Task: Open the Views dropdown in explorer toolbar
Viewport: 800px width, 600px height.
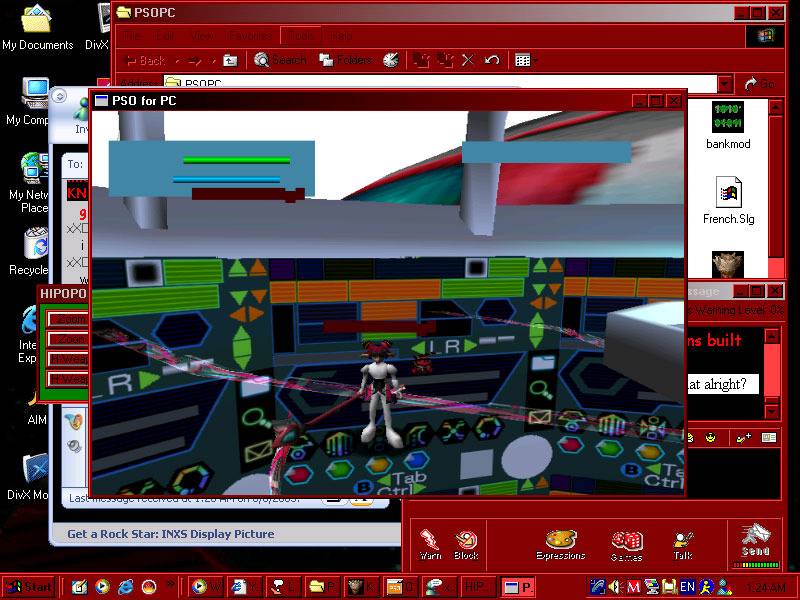Action: (526, 60)
